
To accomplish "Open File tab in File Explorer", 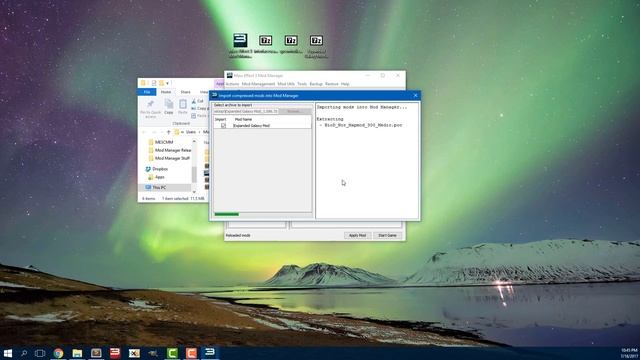I will point(147,92).
